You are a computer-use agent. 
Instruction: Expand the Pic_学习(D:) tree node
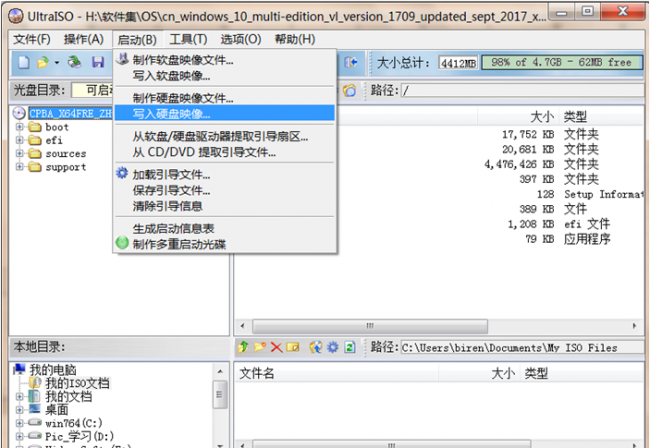coord(19,436)
